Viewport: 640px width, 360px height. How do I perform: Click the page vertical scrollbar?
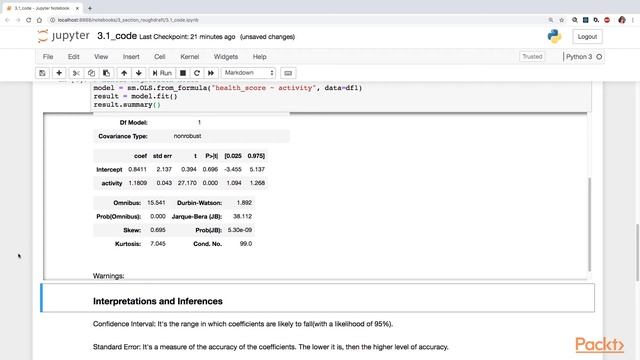tap(638, 252)
